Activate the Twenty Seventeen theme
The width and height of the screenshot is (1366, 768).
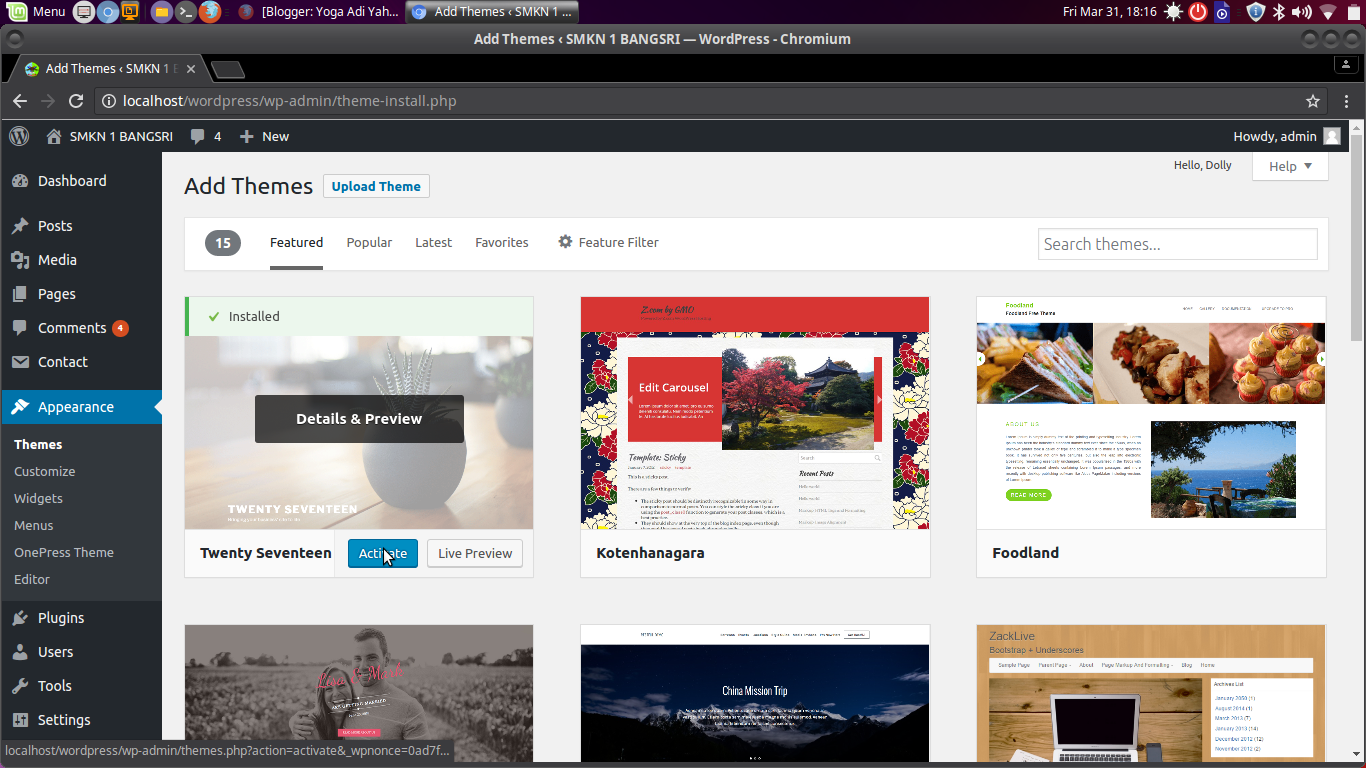(x=383, y=553)
